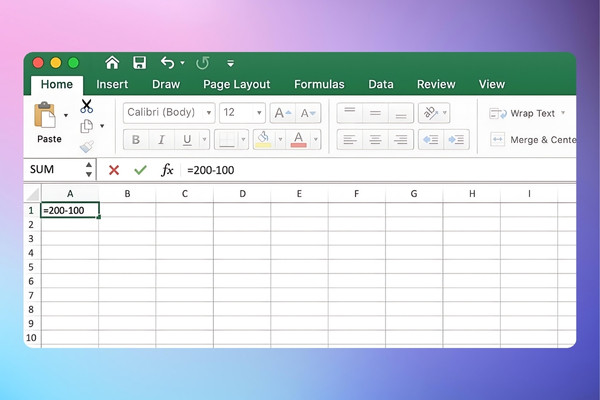Open the Insert tab
Screen dimensions: 600x400
point(112,84)
